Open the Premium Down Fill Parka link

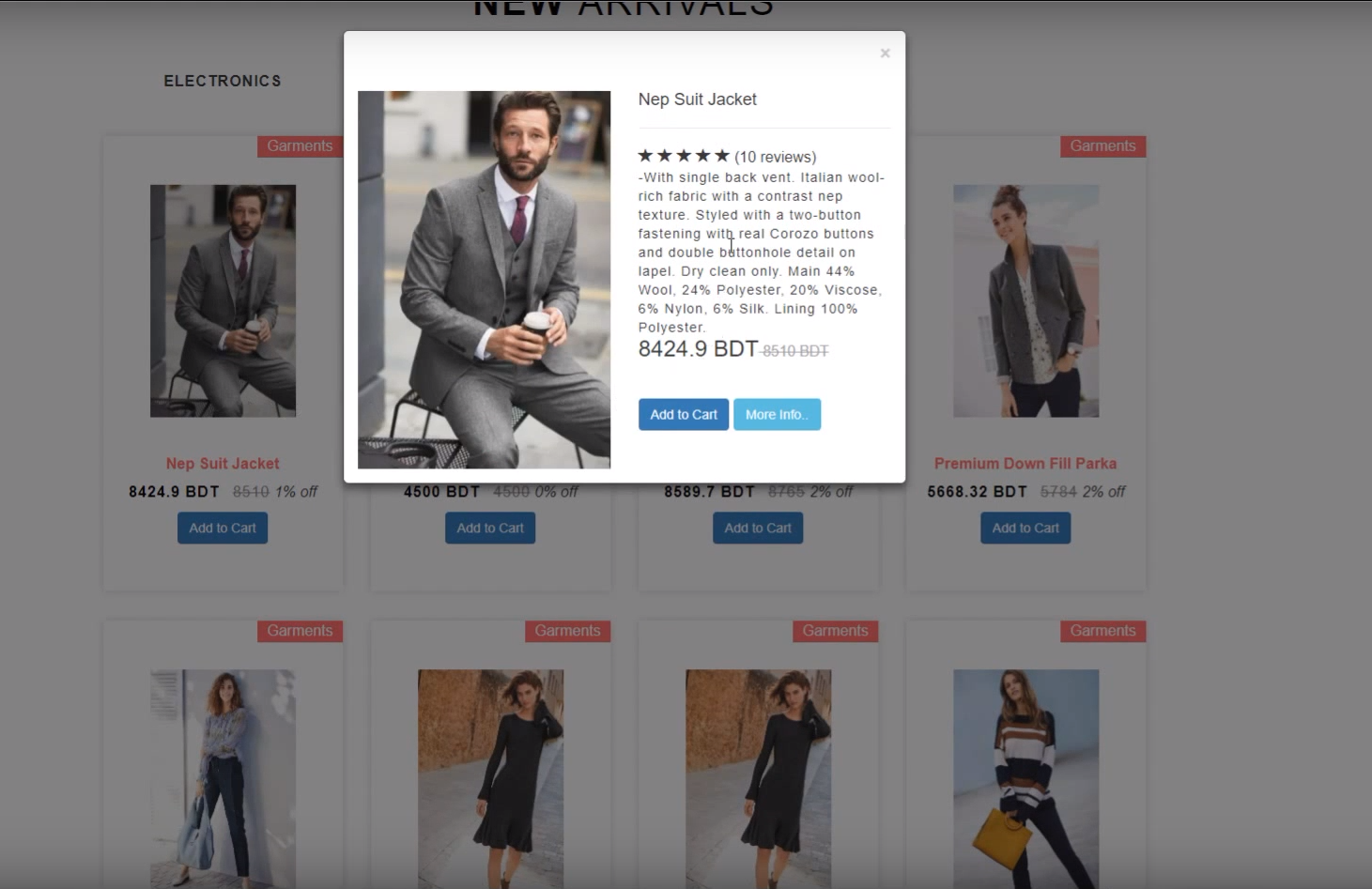pos(1025,464)
